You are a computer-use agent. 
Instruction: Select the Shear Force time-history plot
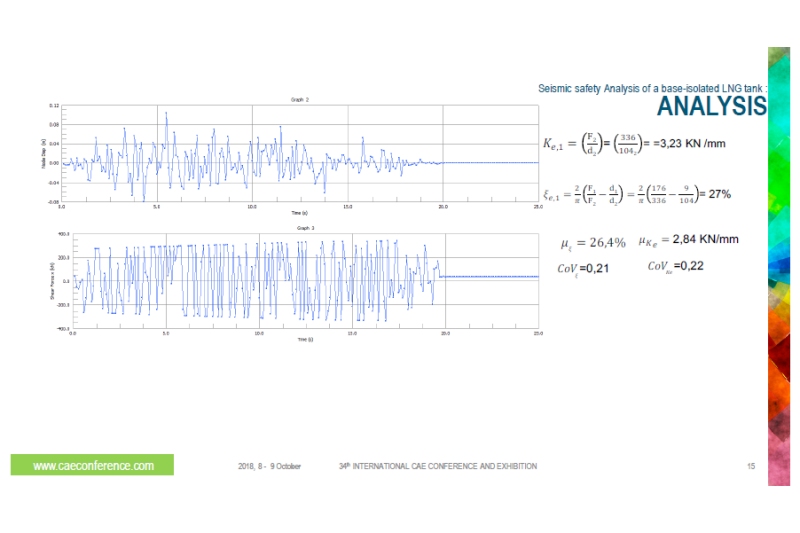pos(305,282)
